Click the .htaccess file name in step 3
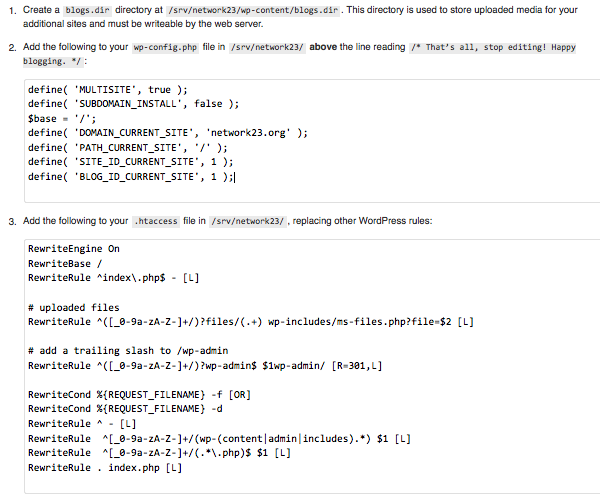The height and width of the screenshot is (500, 600). (156, 221)
